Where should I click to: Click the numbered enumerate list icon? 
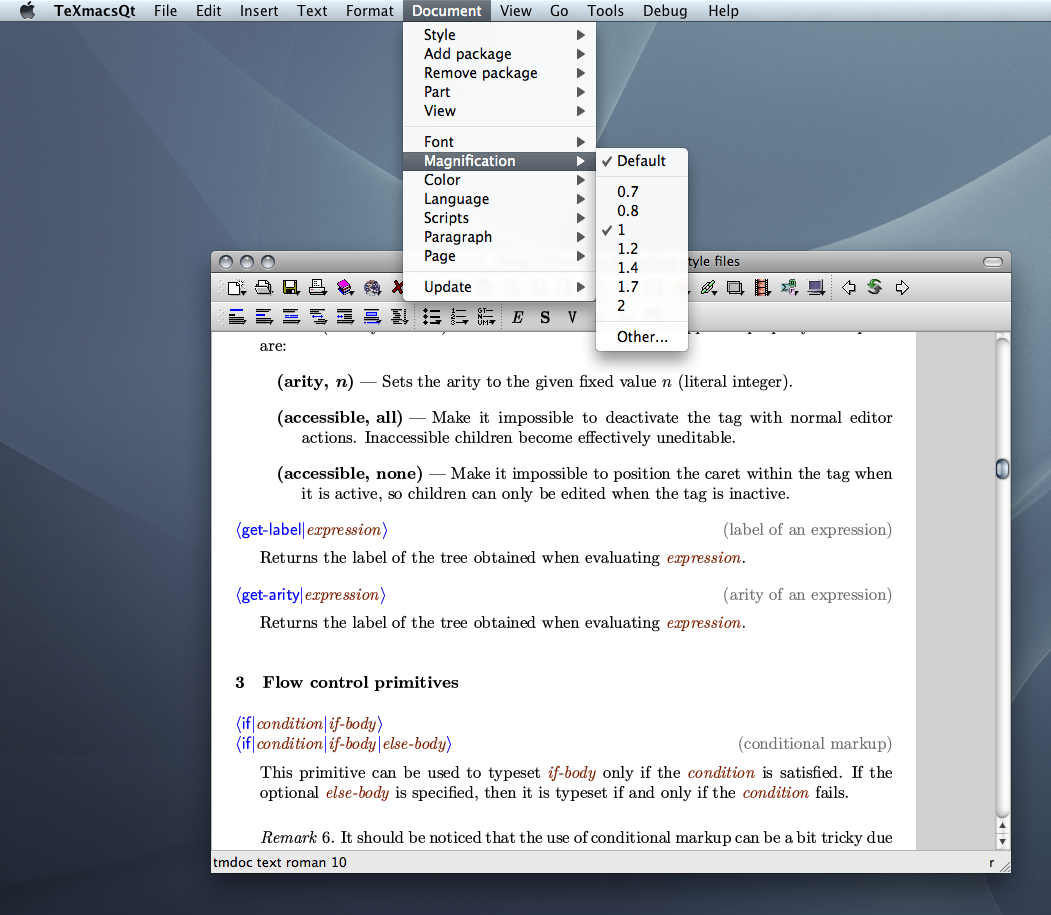coord(459,317)
